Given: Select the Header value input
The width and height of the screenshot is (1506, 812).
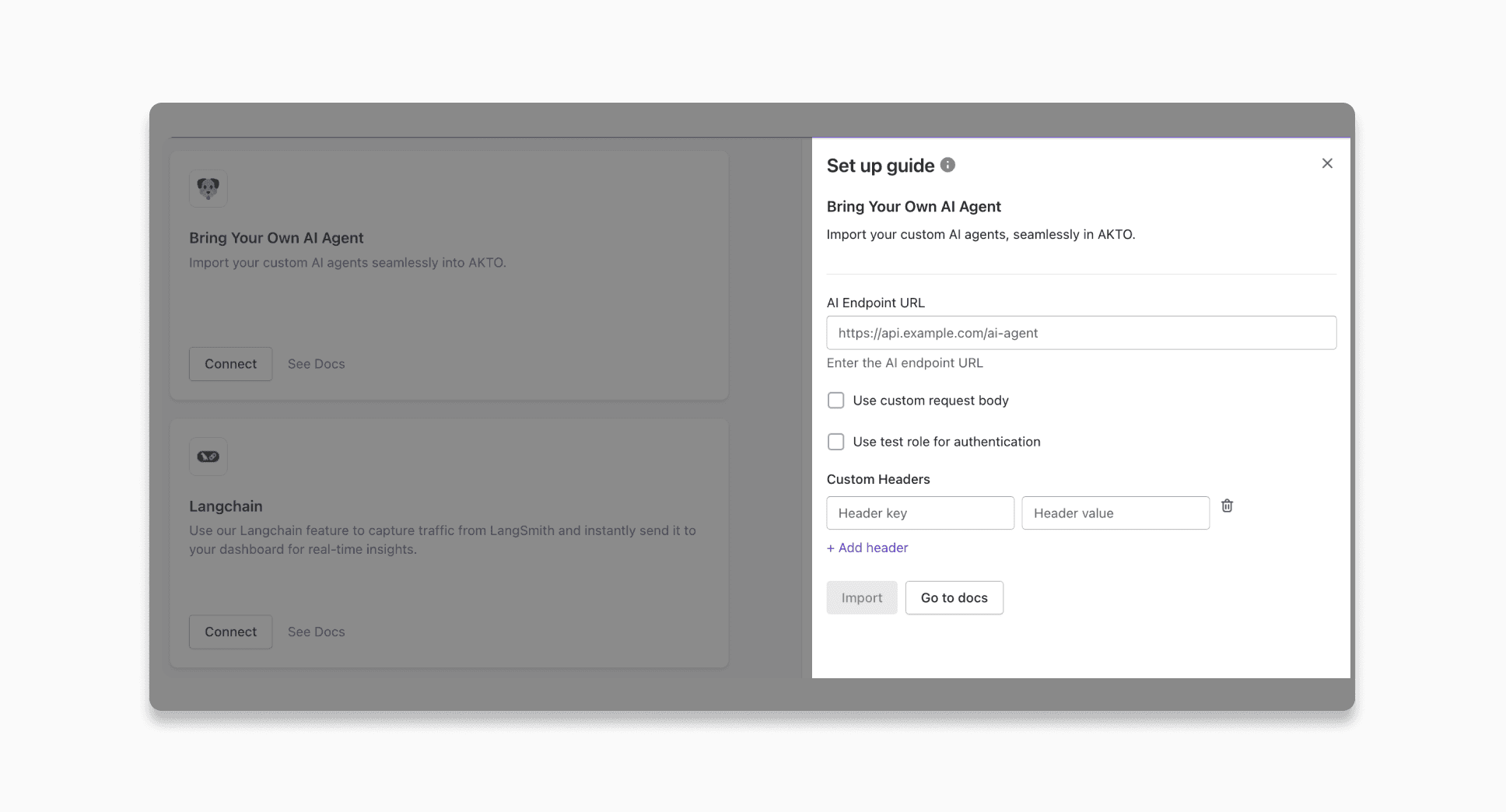Looking at the screenshot, I should tap(1115, 513).
